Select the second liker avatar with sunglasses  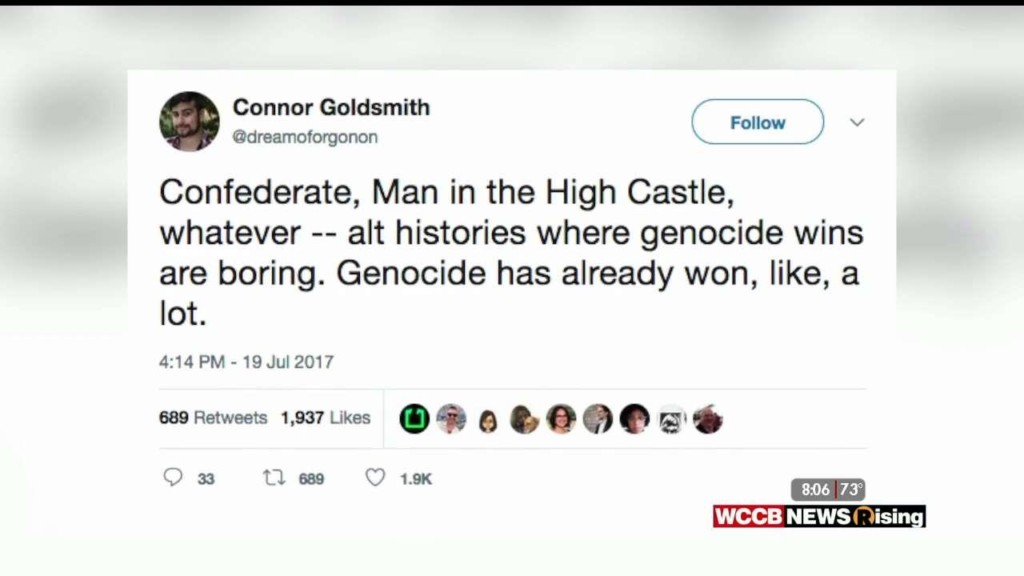click(x=451, y=419)
